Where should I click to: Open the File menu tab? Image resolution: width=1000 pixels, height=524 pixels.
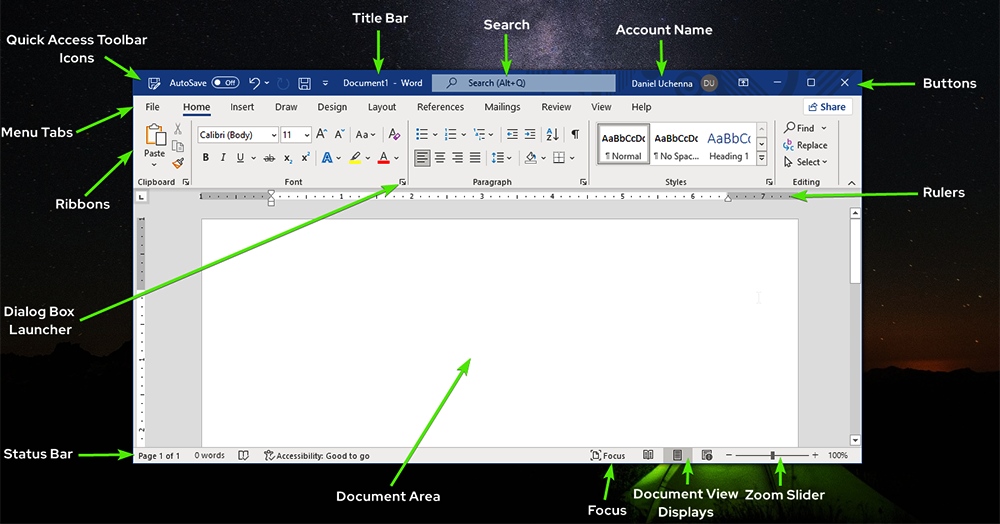pyautogui.click(x=152, y=107)
